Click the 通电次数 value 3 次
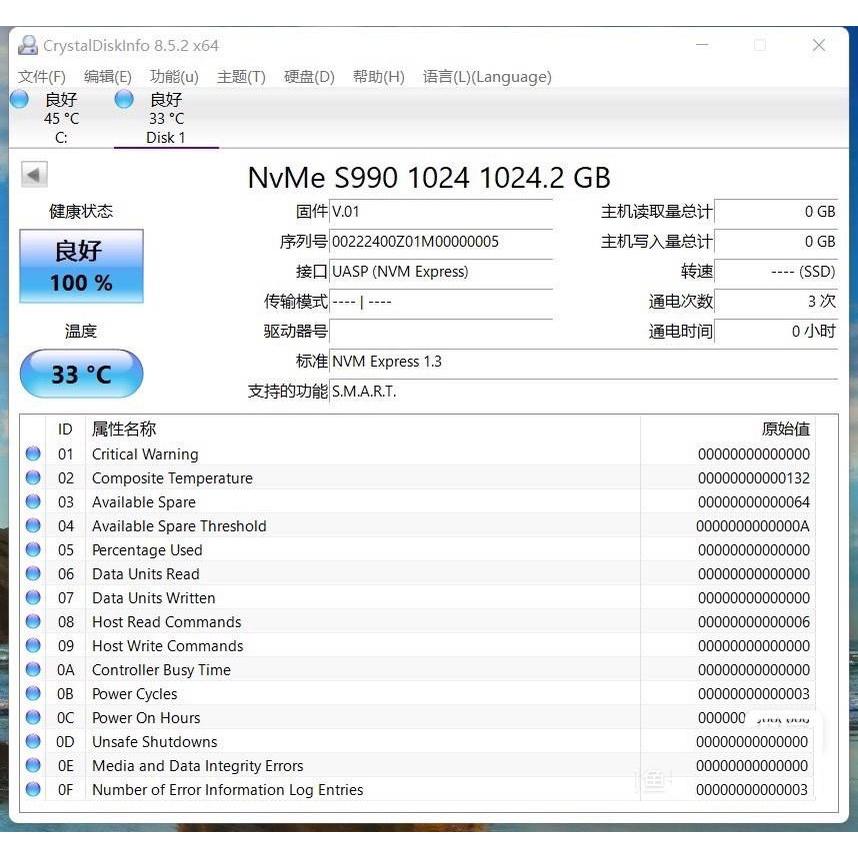This screenshot has width=858, height=858. [776, 302]
